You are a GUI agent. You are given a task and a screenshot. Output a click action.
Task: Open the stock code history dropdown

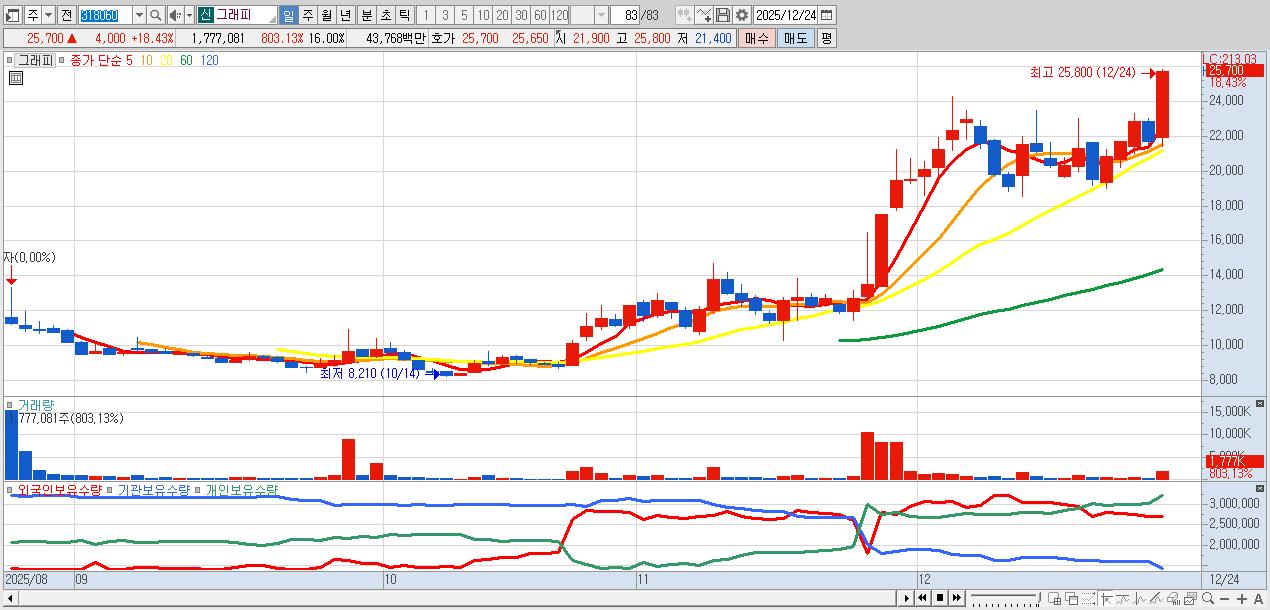point(139,15)
